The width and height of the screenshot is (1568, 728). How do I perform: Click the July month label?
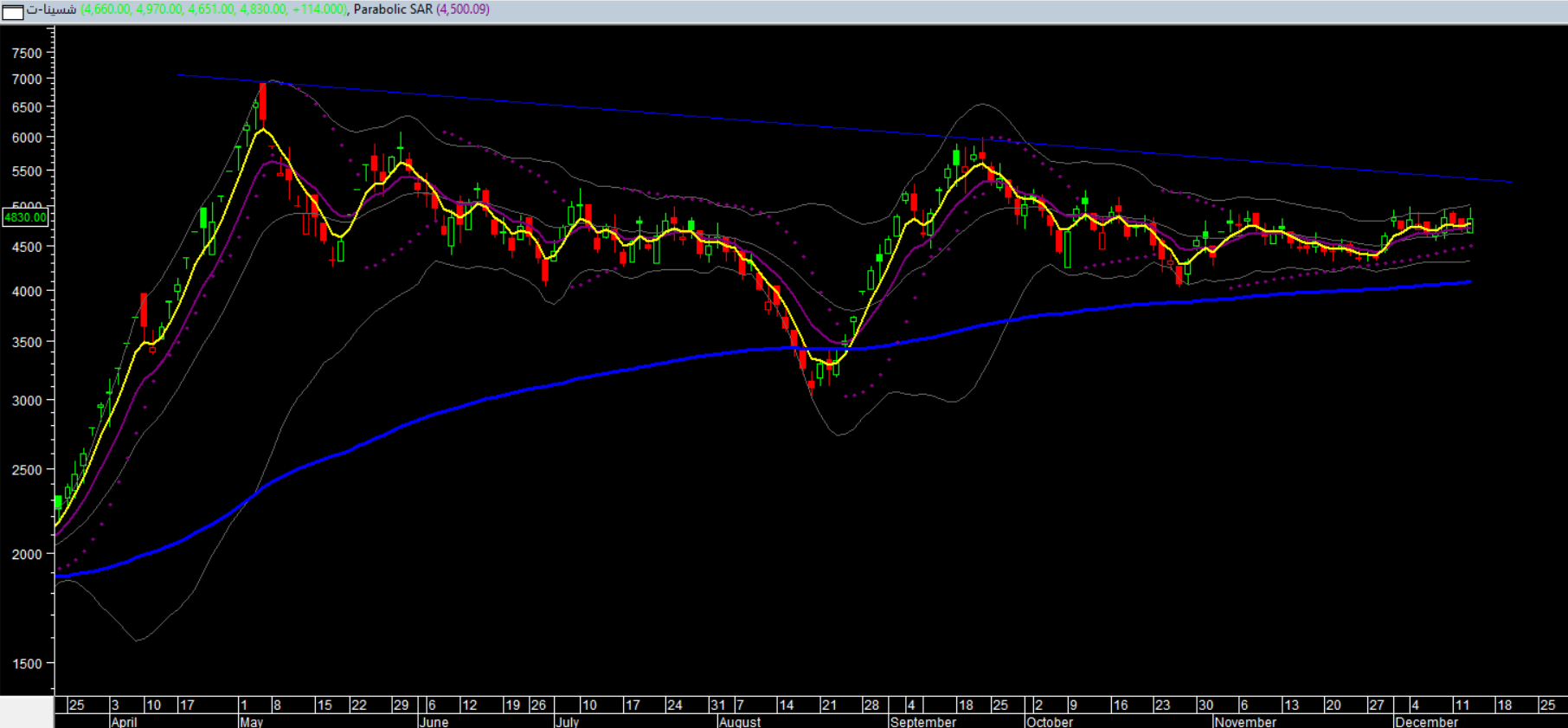[x=568, y=721]
